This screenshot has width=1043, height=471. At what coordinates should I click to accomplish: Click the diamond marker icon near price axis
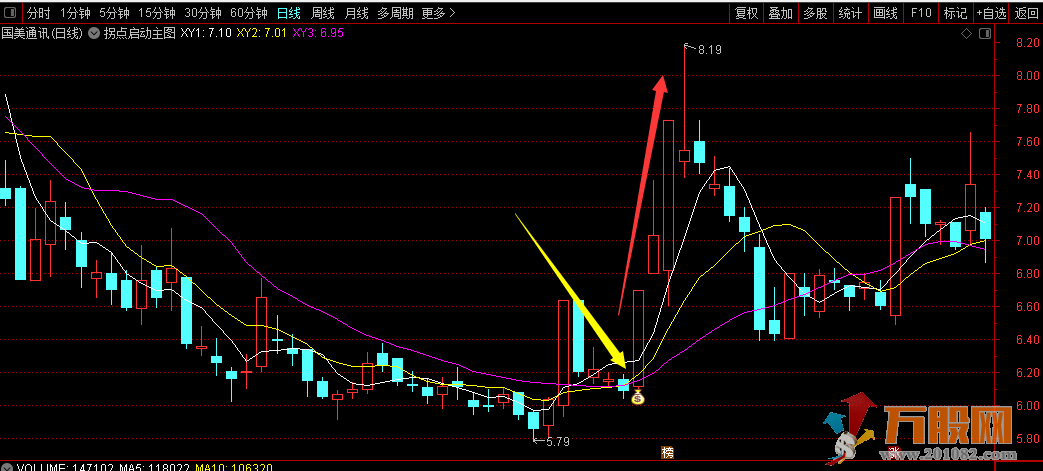tap(967, 33)
